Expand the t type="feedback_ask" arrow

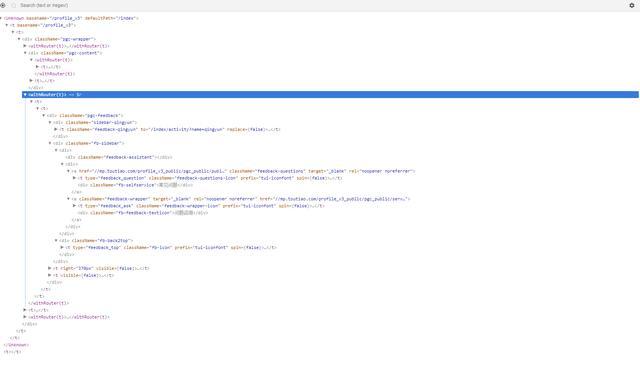74,206
